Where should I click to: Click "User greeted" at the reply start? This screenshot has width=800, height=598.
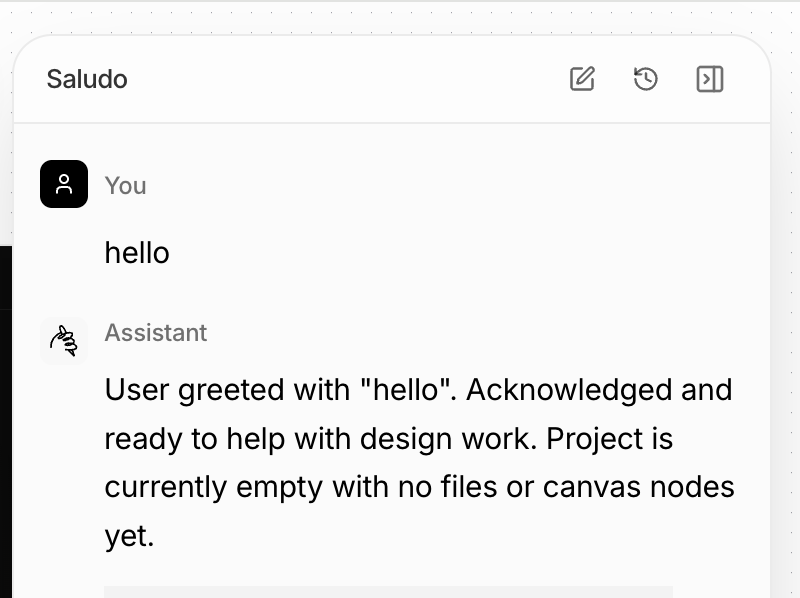[x=190, y=389]
